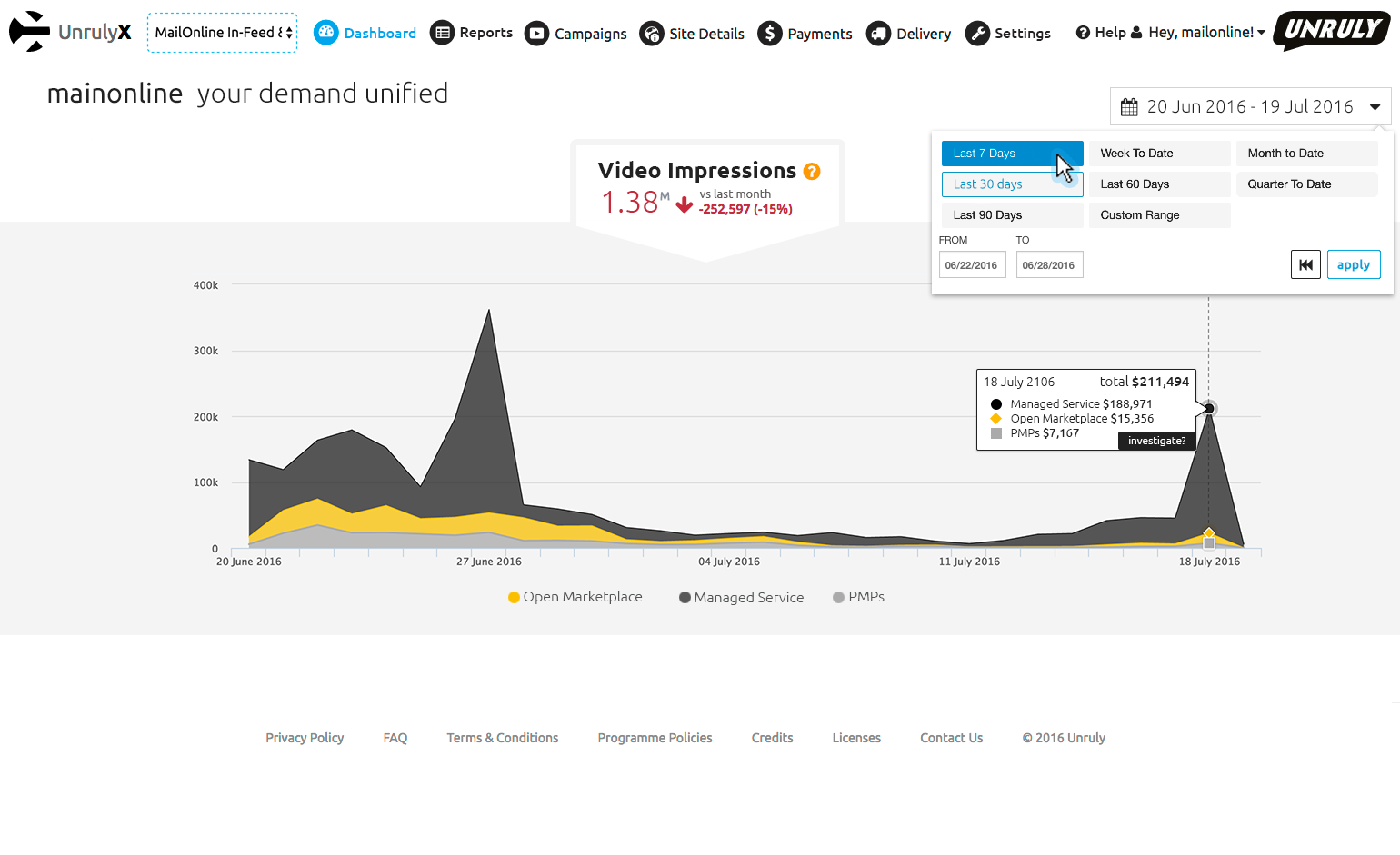Click the Reports table icon

click(442, 33)
